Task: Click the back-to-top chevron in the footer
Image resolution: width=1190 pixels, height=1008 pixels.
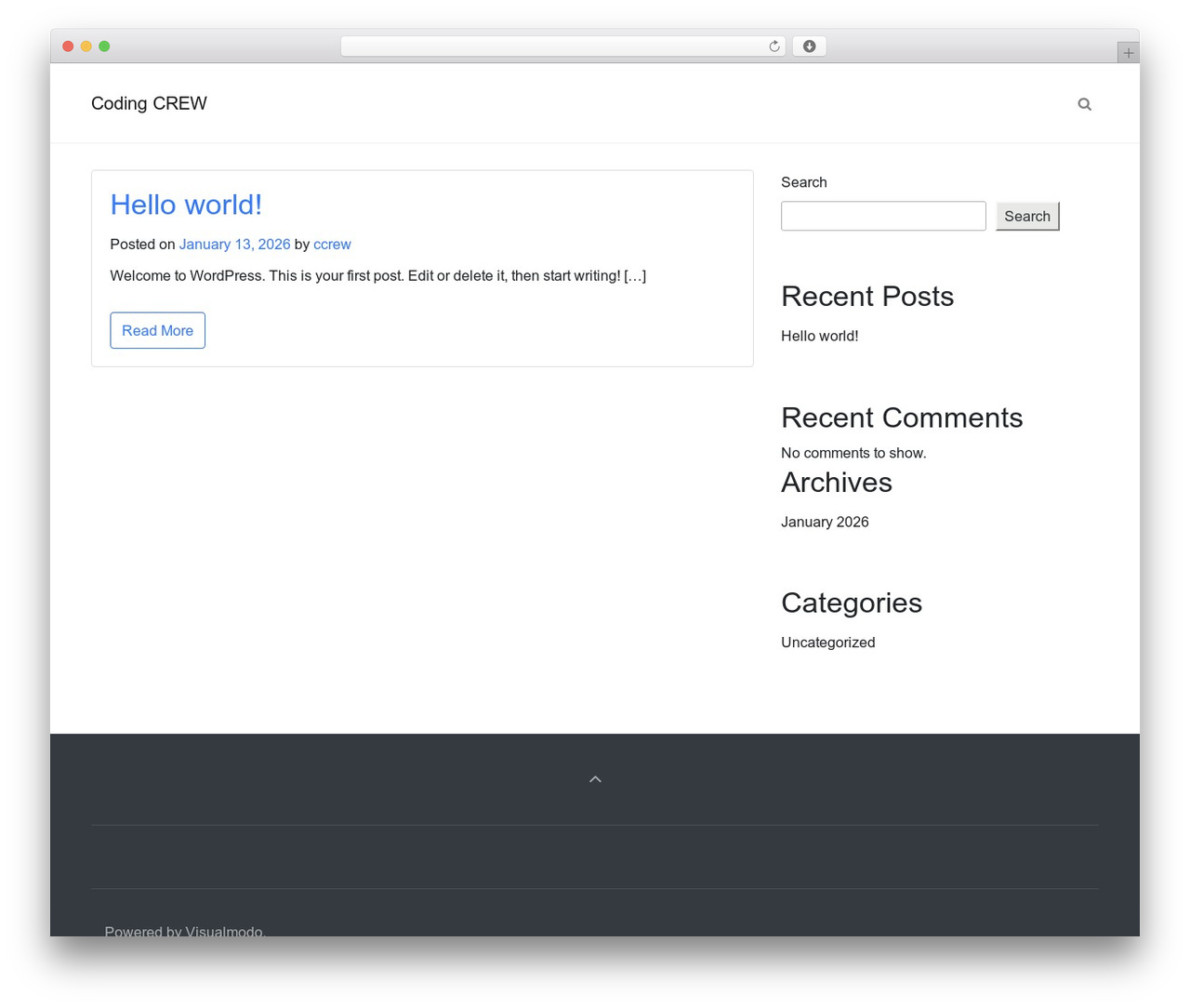Action: pyautogui.click(x=595, y=779)
